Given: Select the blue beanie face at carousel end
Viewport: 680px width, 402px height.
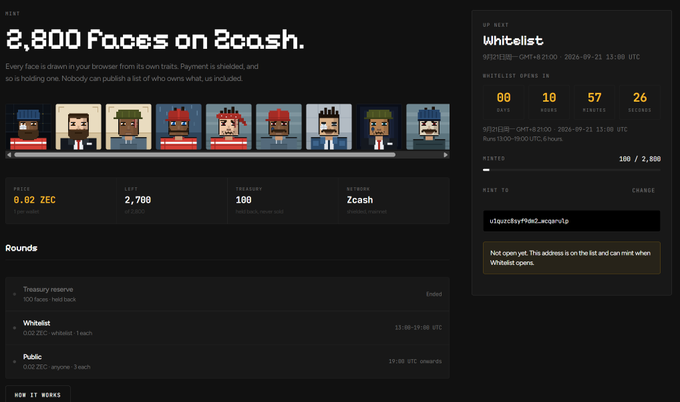Looking at the screenshot, I should [x=428, y=127].
